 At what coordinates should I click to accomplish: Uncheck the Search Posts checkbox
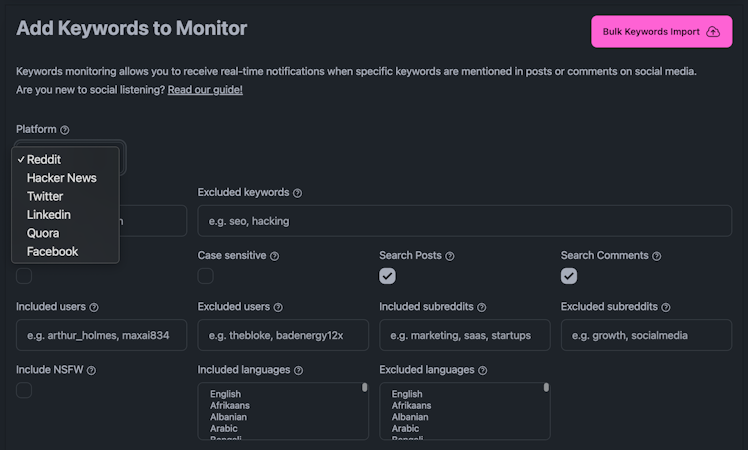point(387,276)
